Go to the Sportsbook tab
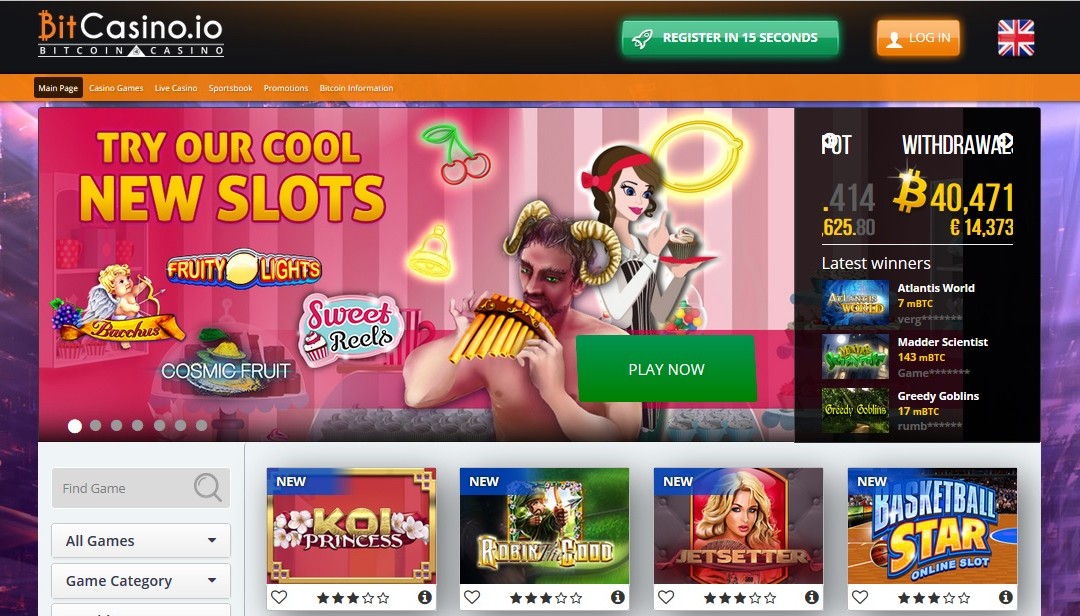The width and height of the screenshot is (1080, 616). 230,88
